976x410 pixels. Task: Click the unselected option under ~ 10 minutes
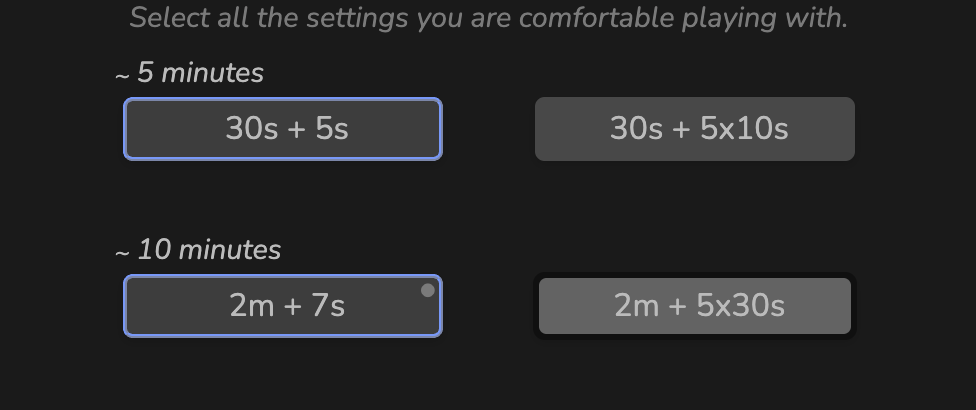point(695,306)
